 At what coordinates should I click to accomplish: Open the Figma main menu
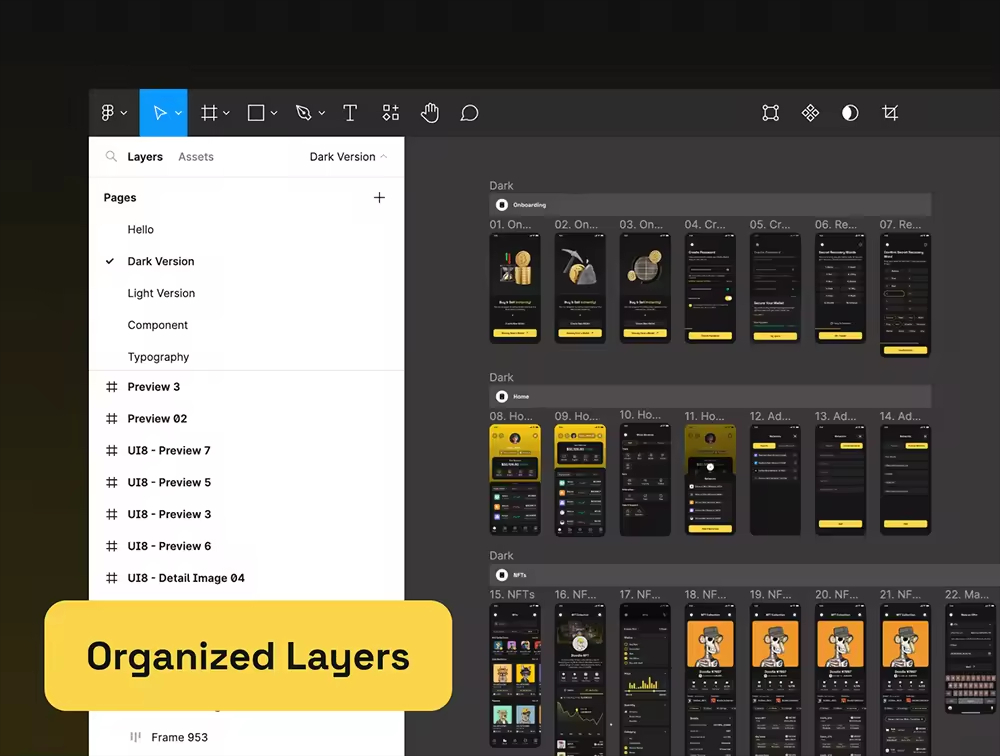pyautogui.click(x=108, y=113)
